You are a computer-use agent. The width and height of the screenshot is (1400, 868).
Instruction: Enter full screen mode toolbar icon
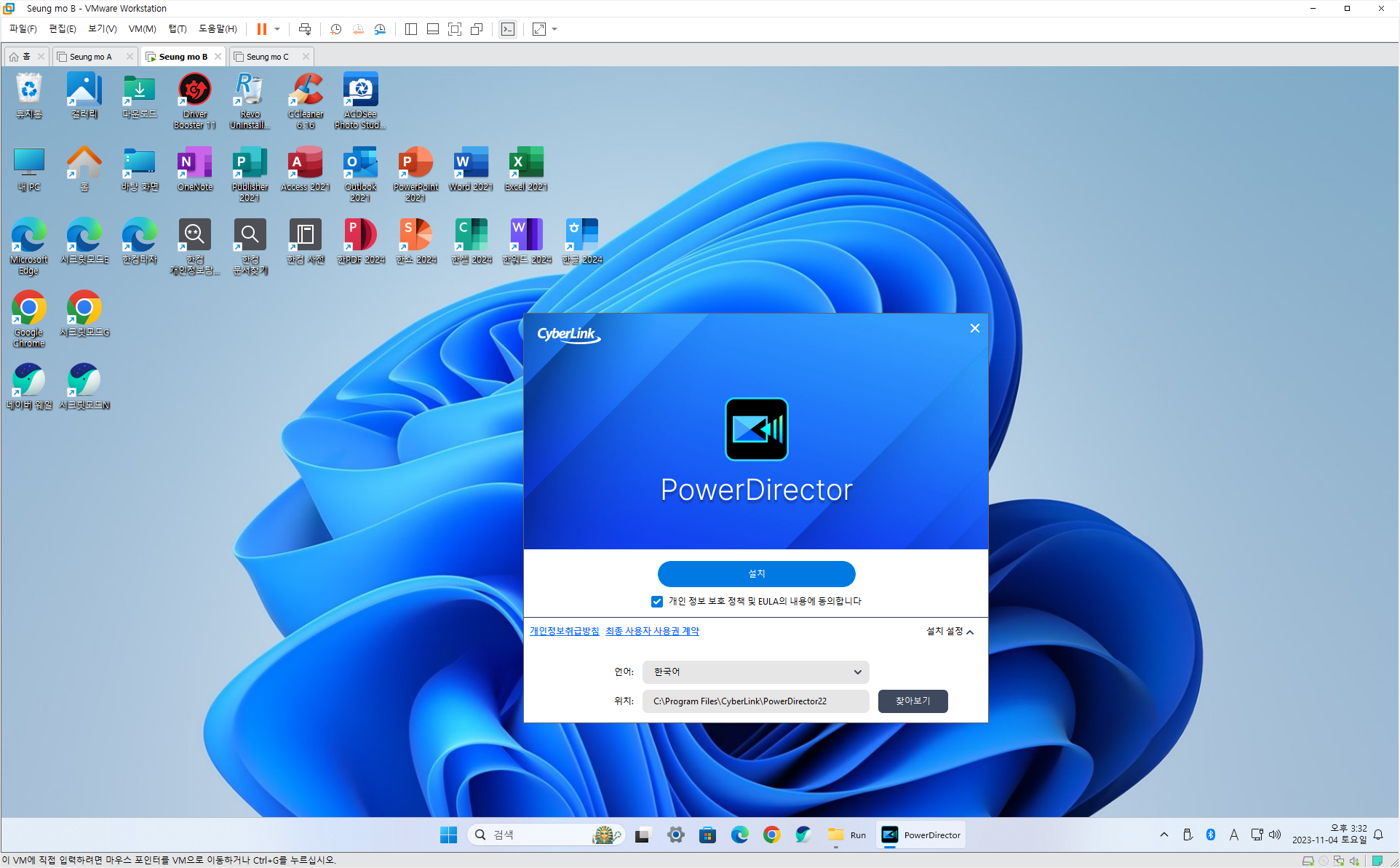click(x=455, y=29)
